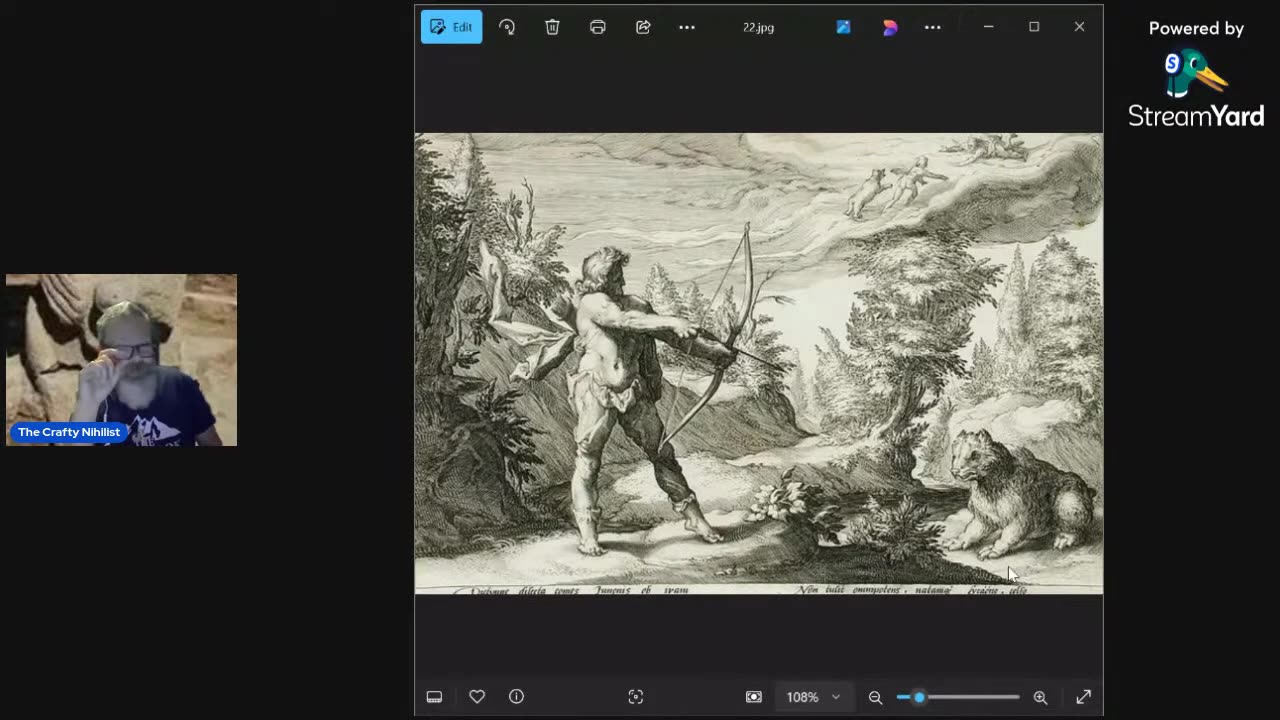Viewport: 1280px width, 720px height.
Task: Click the webcam thumbnail of The Crafty Nihilist
Action: 121,360
